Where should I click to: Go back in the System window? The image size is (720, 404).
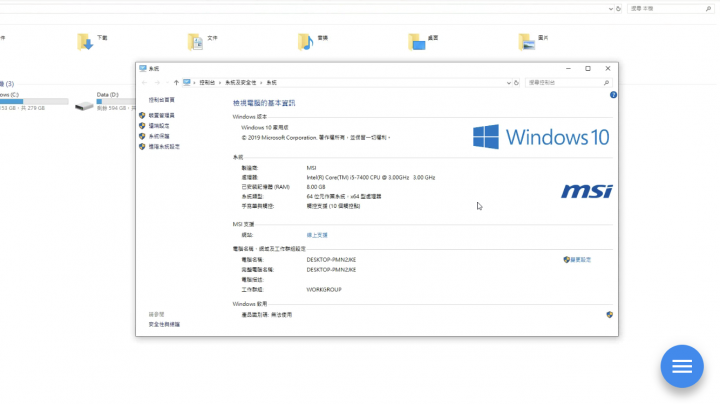click(145, 83)
